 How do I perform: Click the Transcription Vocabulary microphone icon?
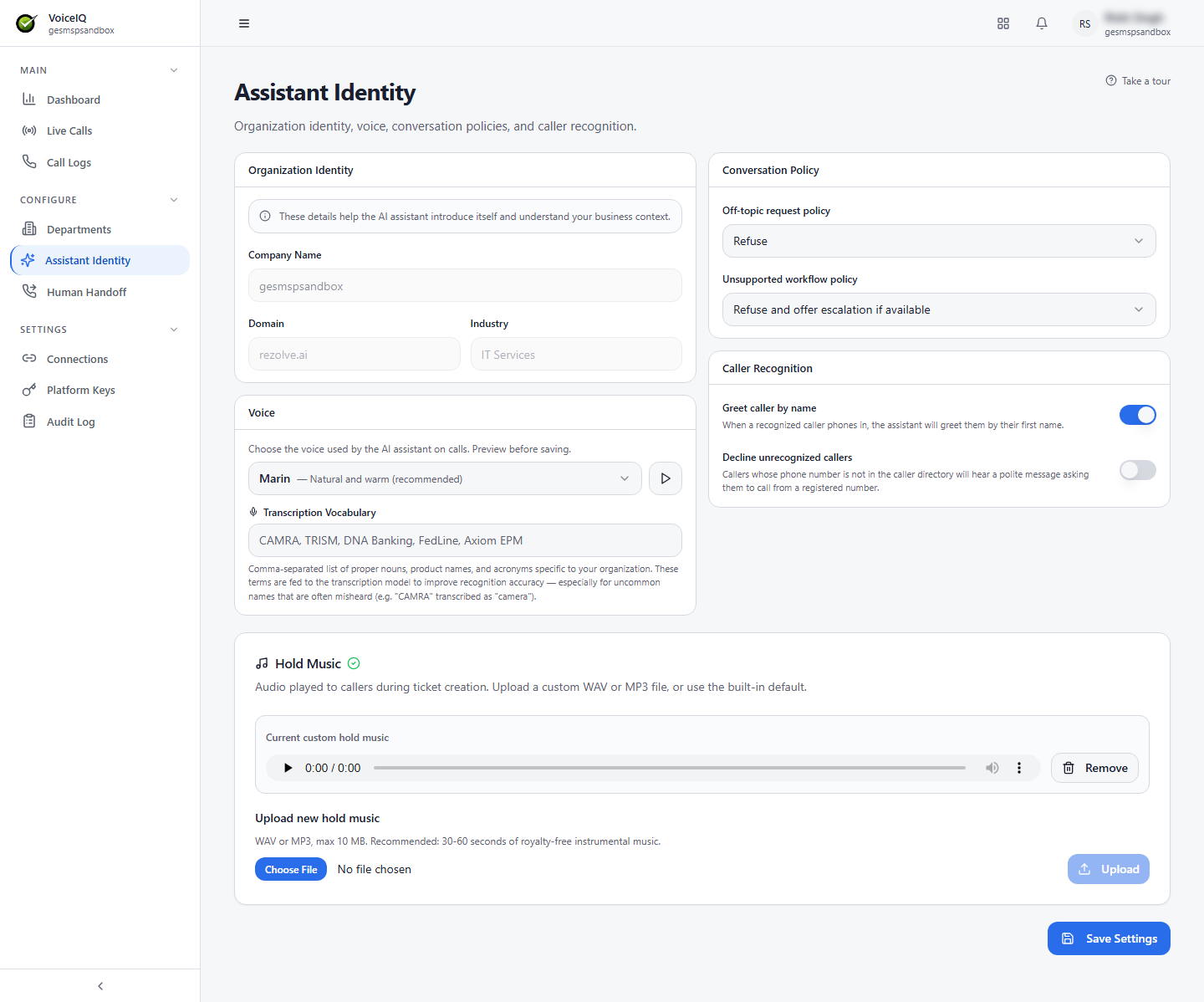tap(253, 512)
